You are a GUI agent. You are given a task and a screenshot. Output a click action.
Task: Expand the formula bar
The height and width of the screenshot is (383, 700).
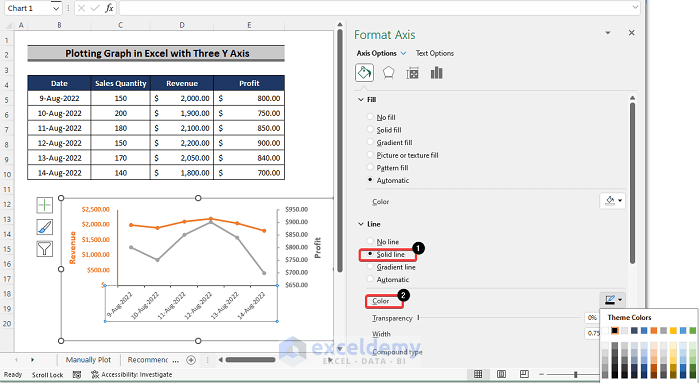(635, 8)
